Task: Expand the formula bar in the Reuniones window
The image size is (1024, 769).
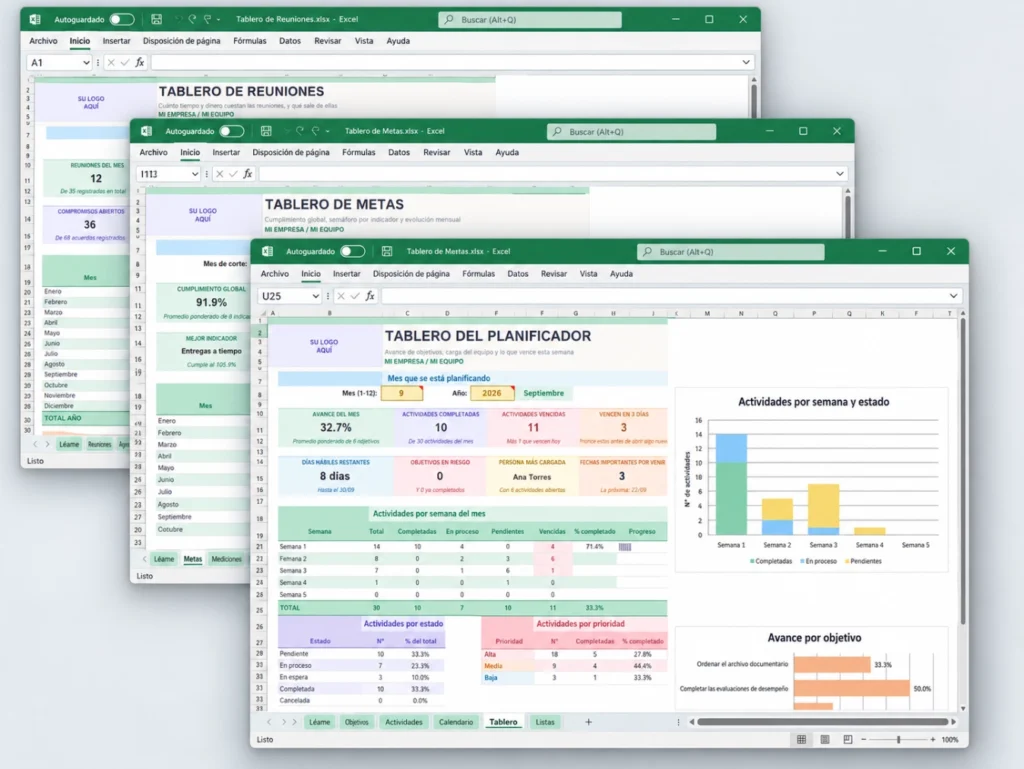Action: pos(746,62)
